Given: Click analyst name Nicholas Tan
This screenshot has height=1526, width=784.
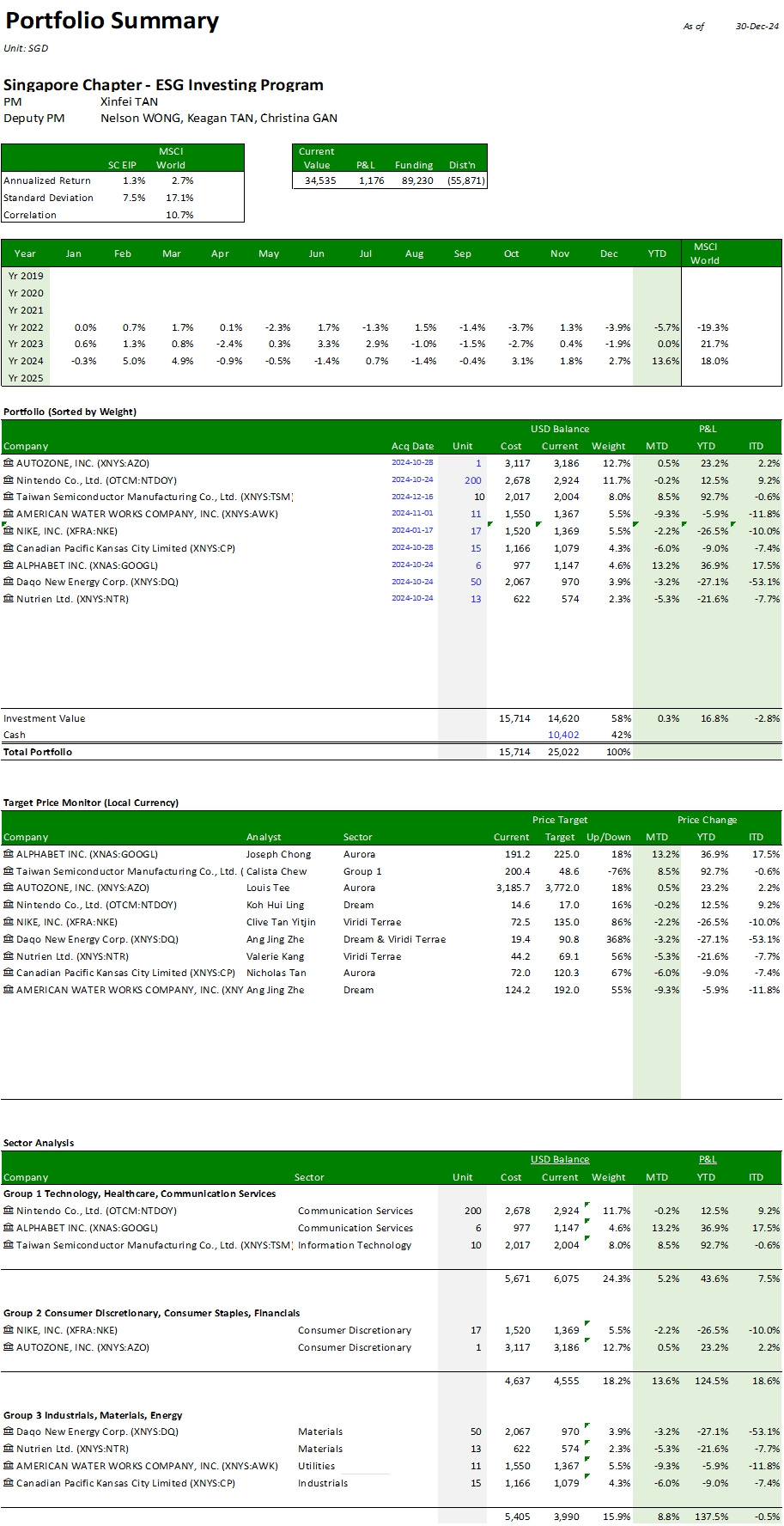Looking at the screenshot, I should click(x=276, y=973).
